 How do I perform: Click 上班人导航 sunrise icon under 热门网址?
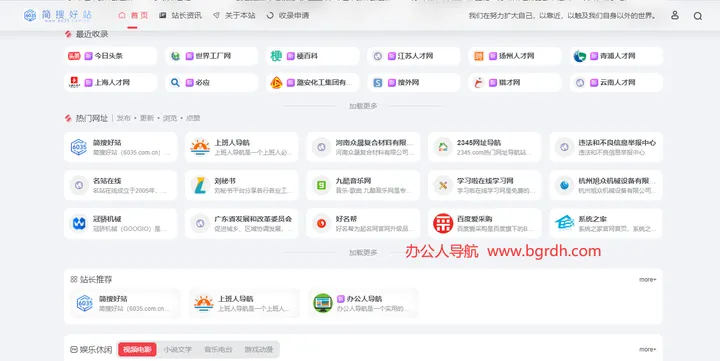[200, 147]
